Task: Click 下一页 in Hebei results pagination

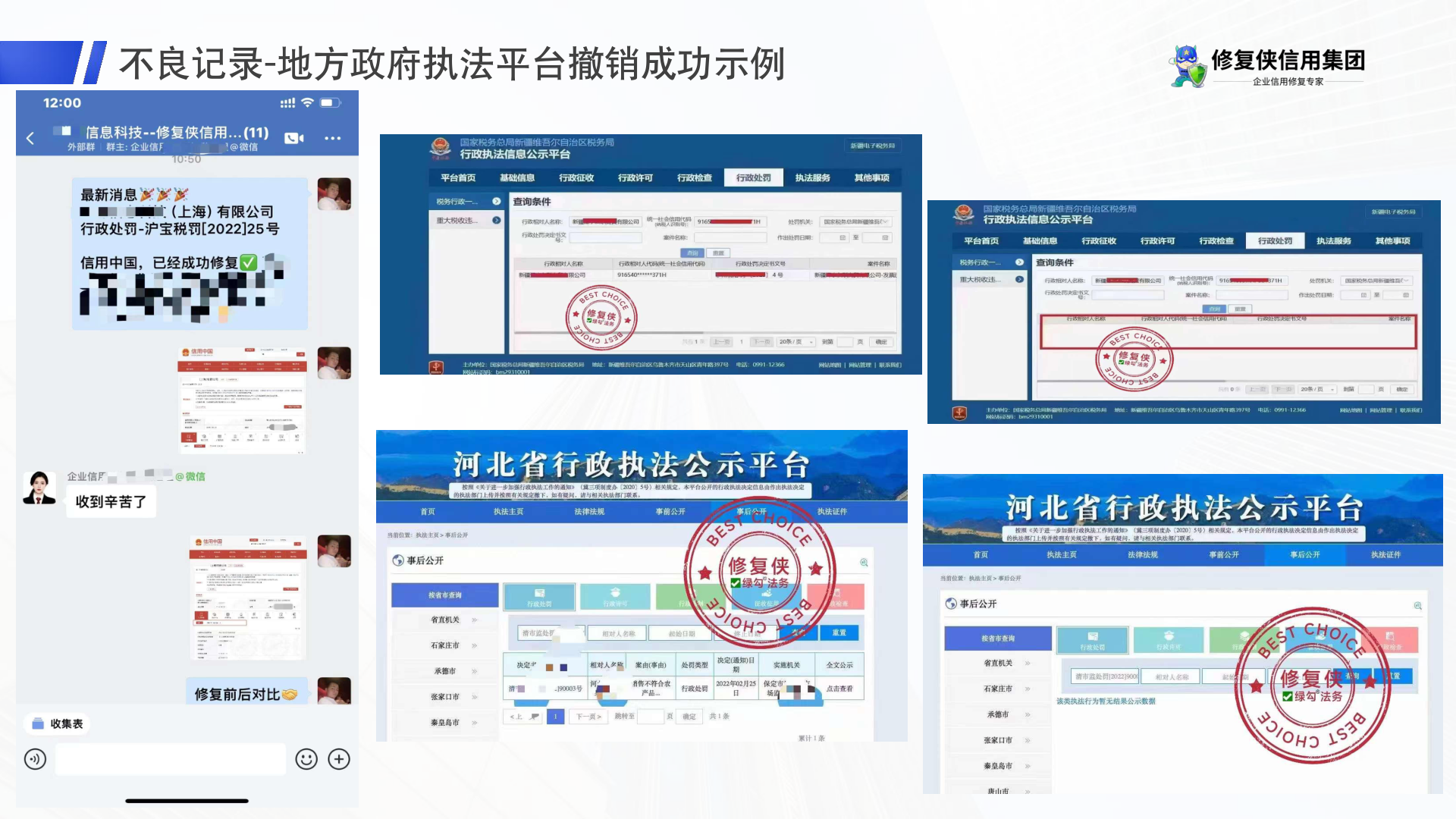Action: (x=588, y=716)
